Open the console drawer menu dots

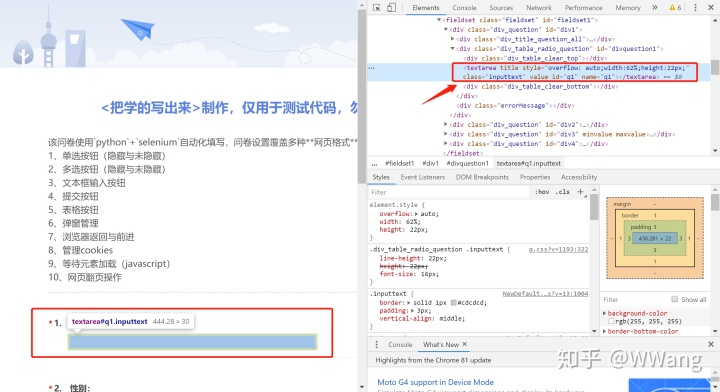[x=377, y=344]
